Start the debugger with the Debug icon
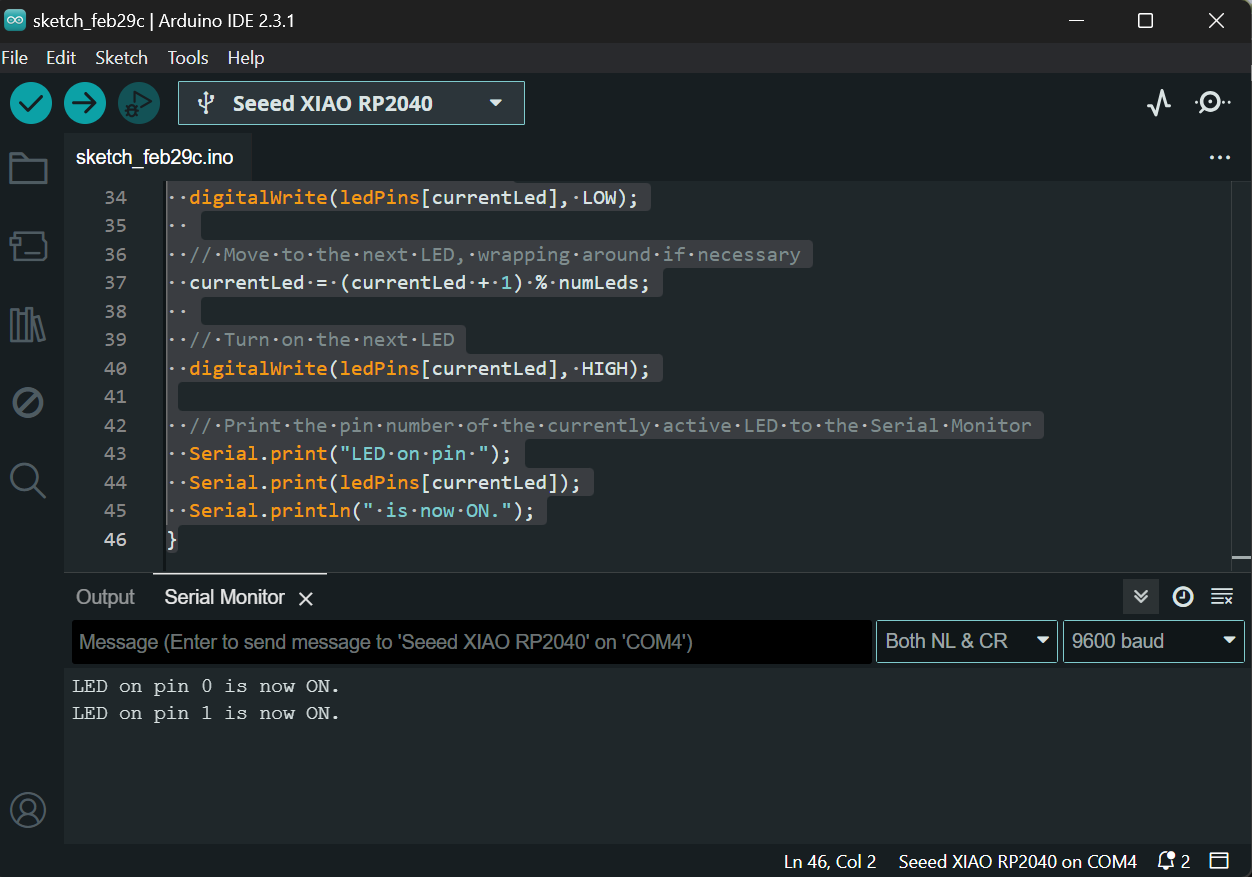This screenshot has width=1252, height=877. tap(139, 103)
